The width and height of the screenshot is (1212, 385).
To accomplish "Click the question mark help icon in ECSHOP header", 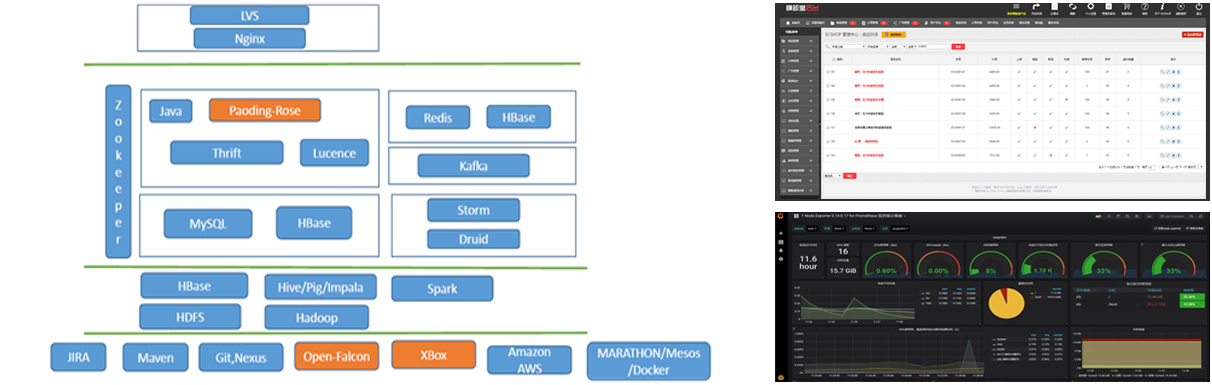I will (x=1144, y=6).
